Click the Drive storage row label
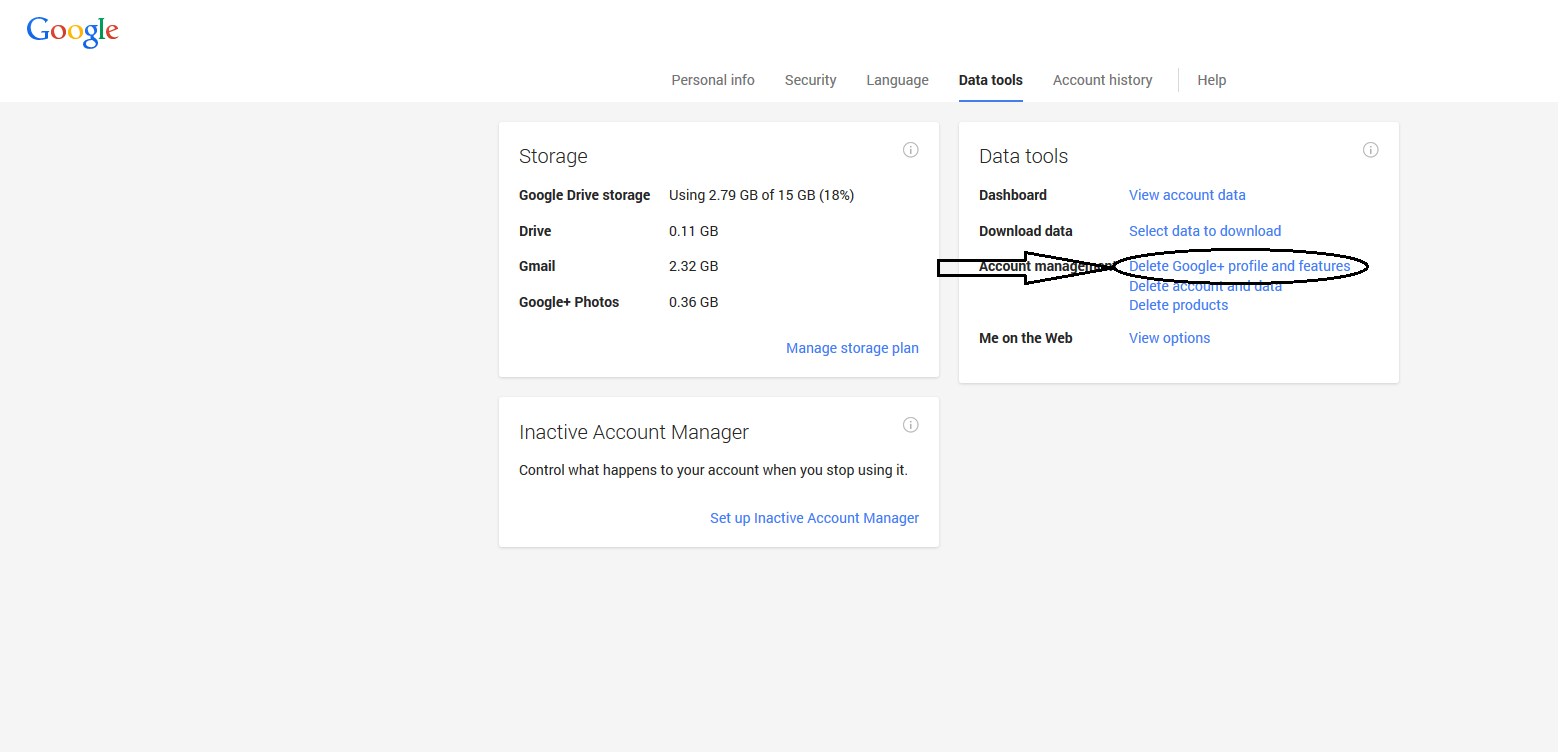The height and width of the screenshot is (752, 1558). [535, 231]
